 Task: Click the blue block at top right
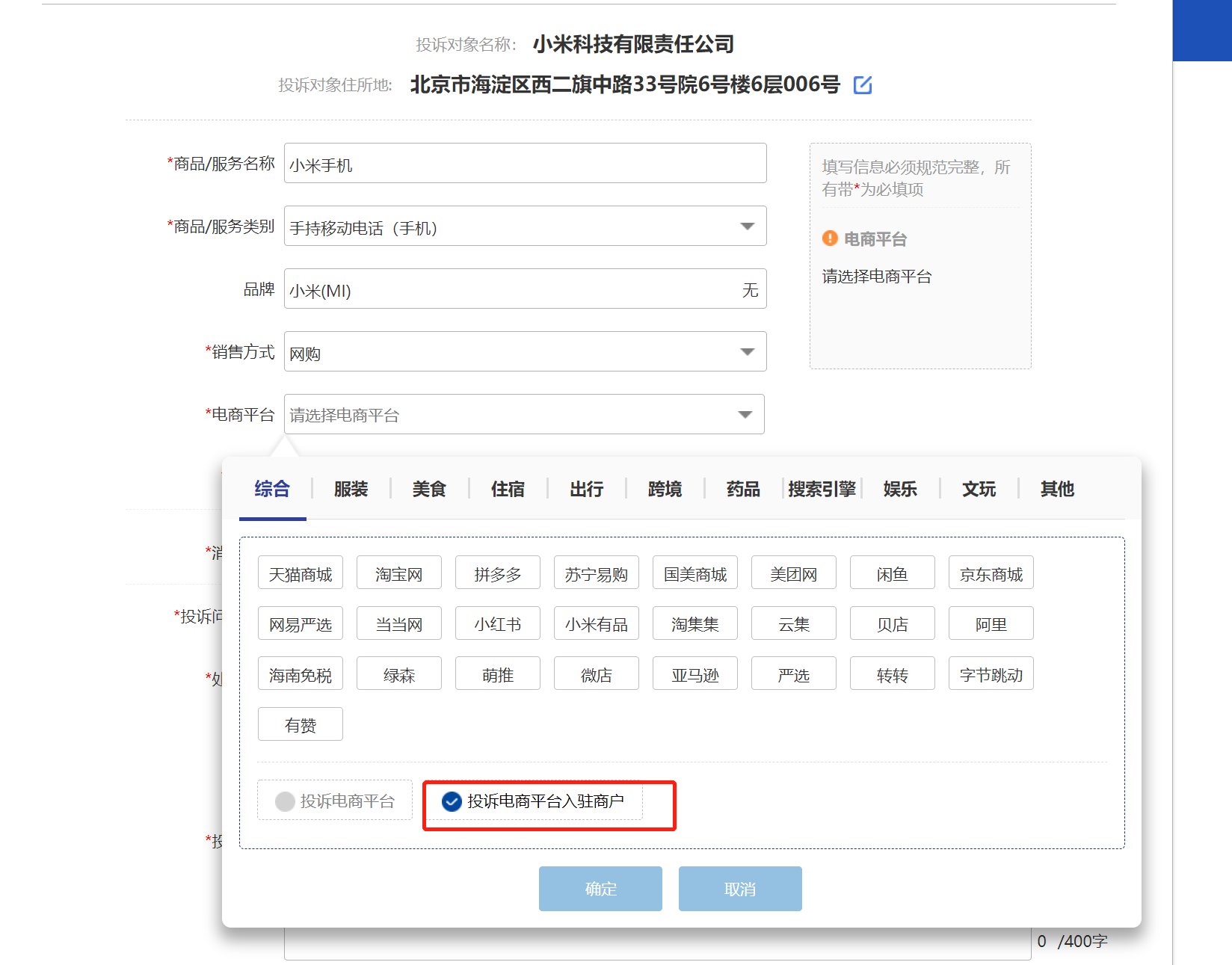(1202, 30)
